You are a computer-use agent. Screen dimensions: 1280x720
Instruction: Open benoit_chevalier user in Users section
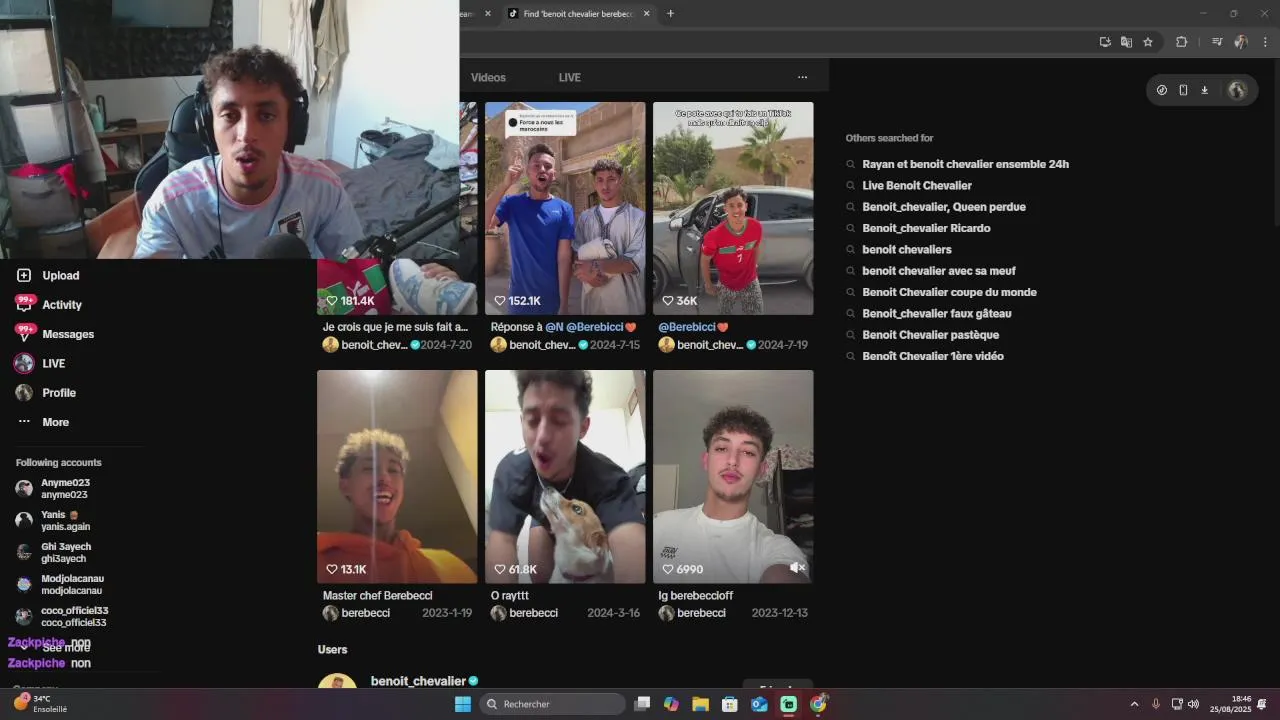click(418, 681)
